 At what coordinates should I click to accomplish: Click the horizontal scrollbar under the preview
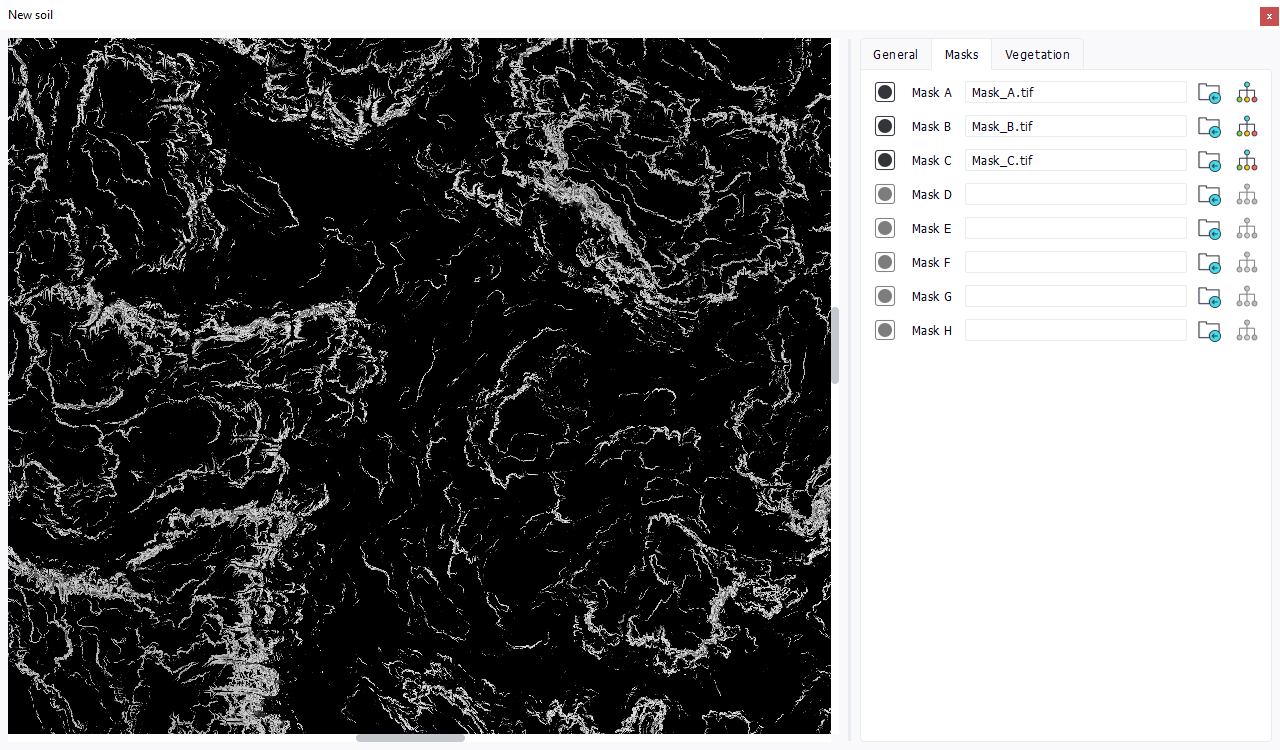point(410,738)
